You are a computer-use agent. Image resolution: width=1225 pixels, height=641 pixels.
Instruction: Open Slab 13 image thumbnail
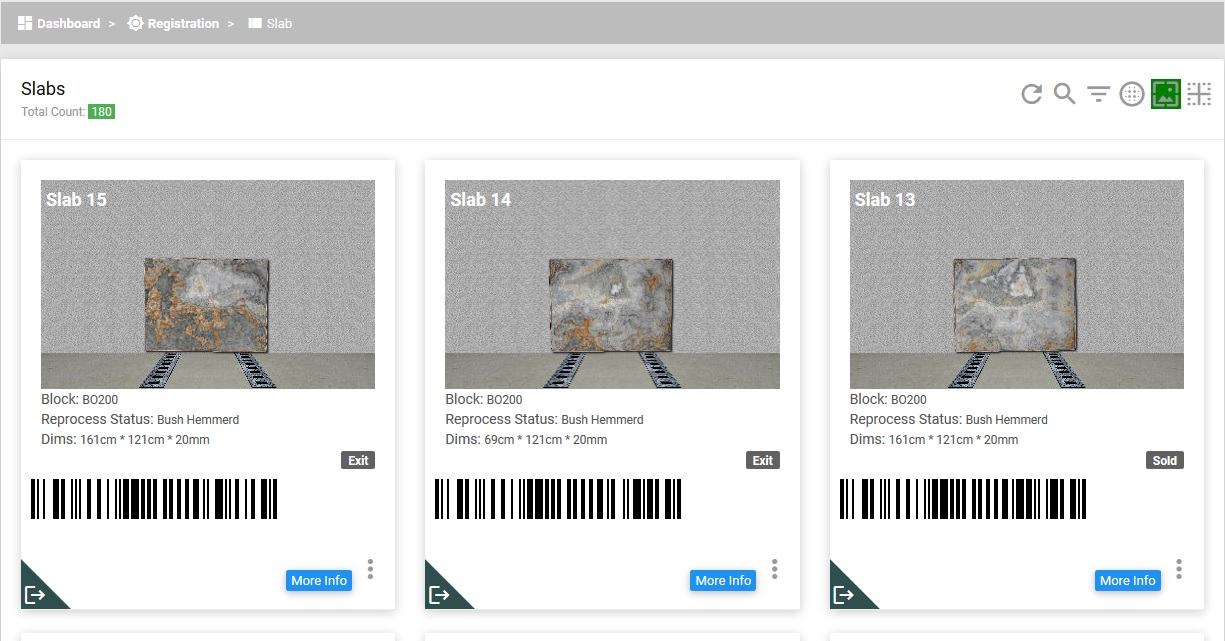pos(1017,284)
